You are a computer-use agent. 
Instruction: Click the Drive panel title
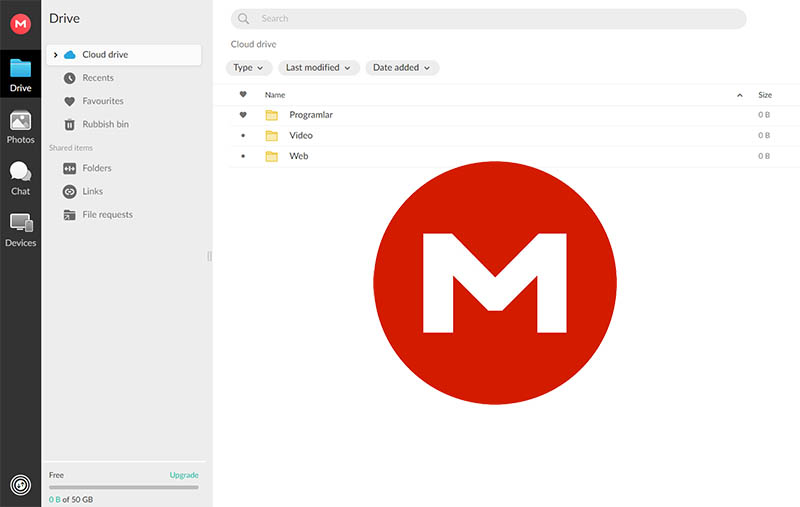click(64, 18)
